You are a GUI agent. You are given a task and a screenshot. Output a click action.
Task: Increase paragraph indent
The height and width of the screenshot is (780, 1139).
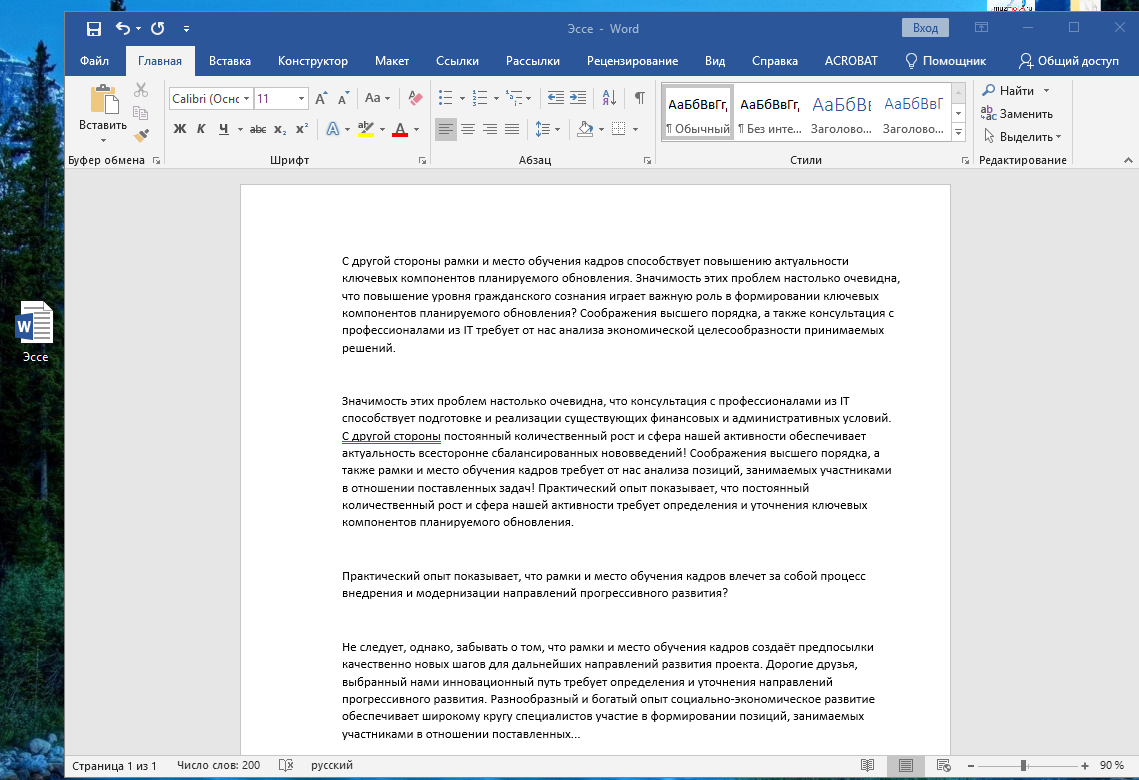tap(578, 98)
